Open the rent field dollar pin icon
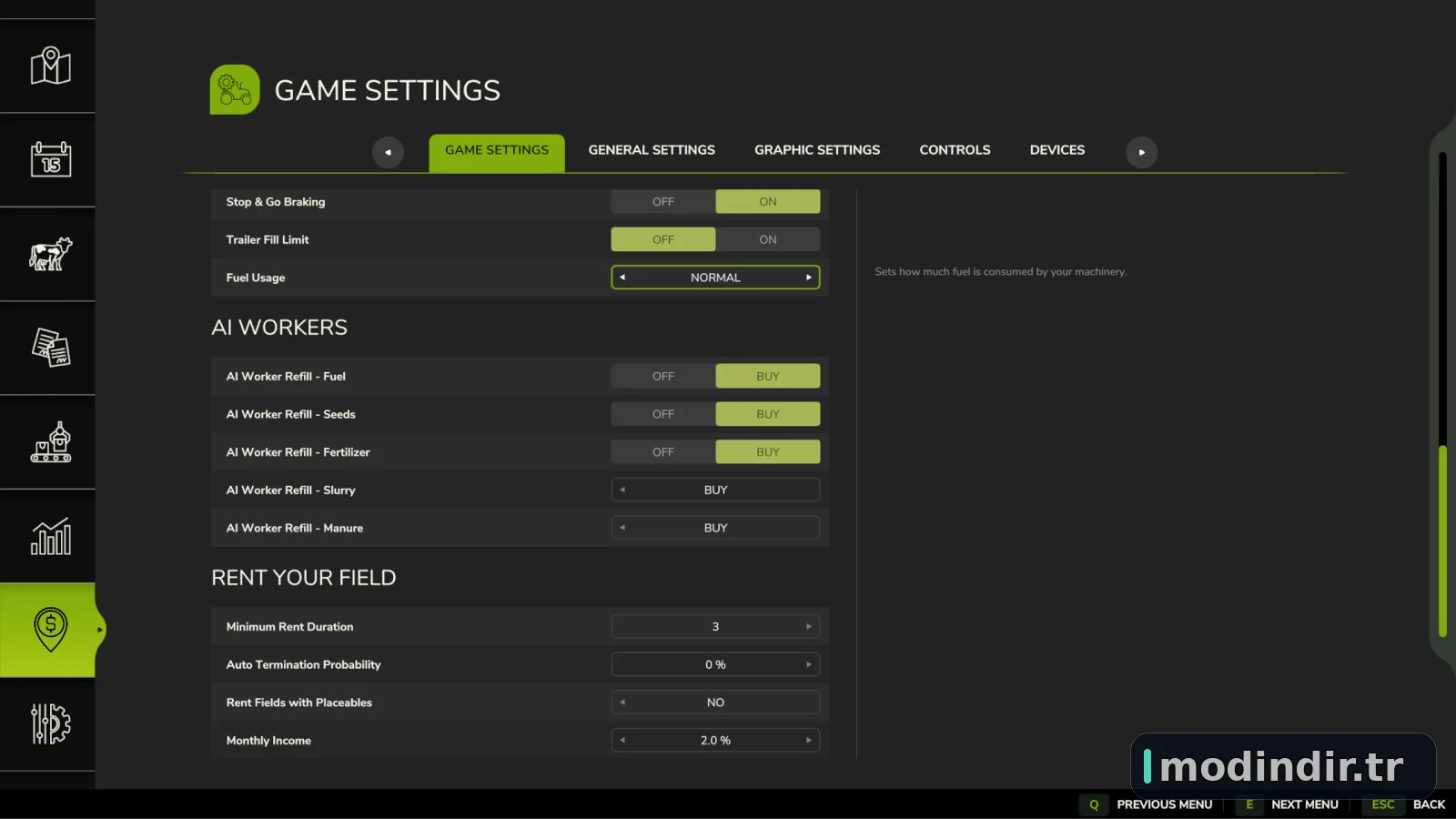Image resolution: width=1456 pixels, height=819 pixels. coord(50,630)
